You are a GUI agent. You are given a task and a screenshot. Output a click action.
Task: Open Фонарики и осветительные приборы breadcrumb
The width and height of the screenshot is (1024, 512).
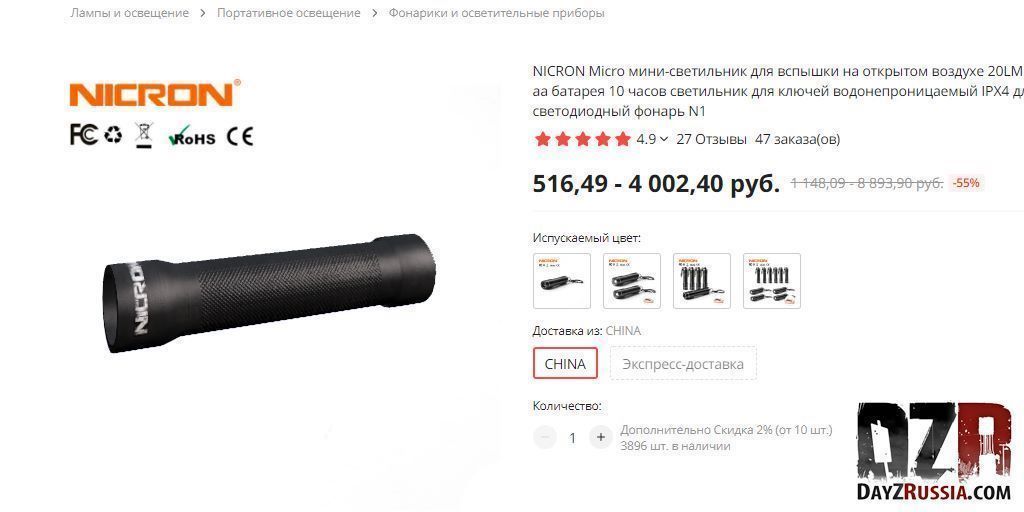point(497,13)
